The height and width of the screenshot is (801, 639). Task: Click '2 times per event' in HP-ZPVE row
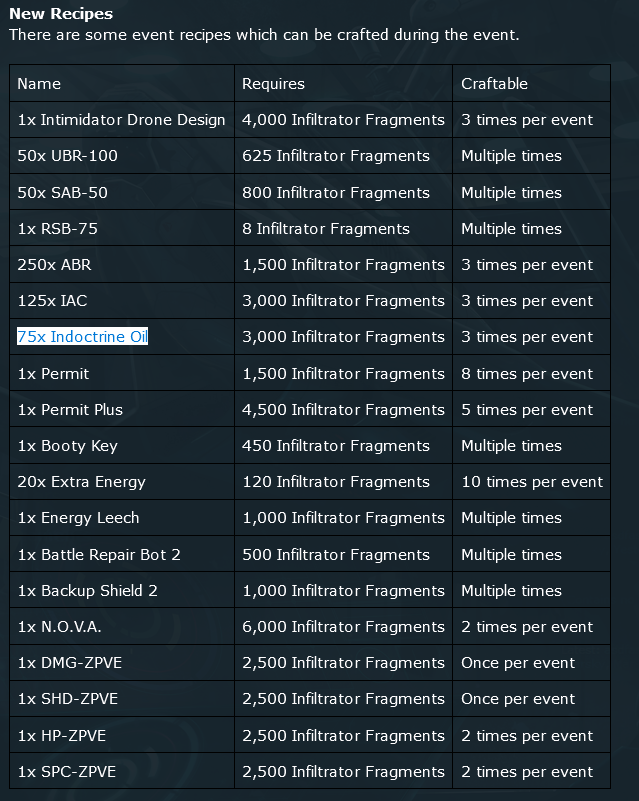(x=531, y=735)
